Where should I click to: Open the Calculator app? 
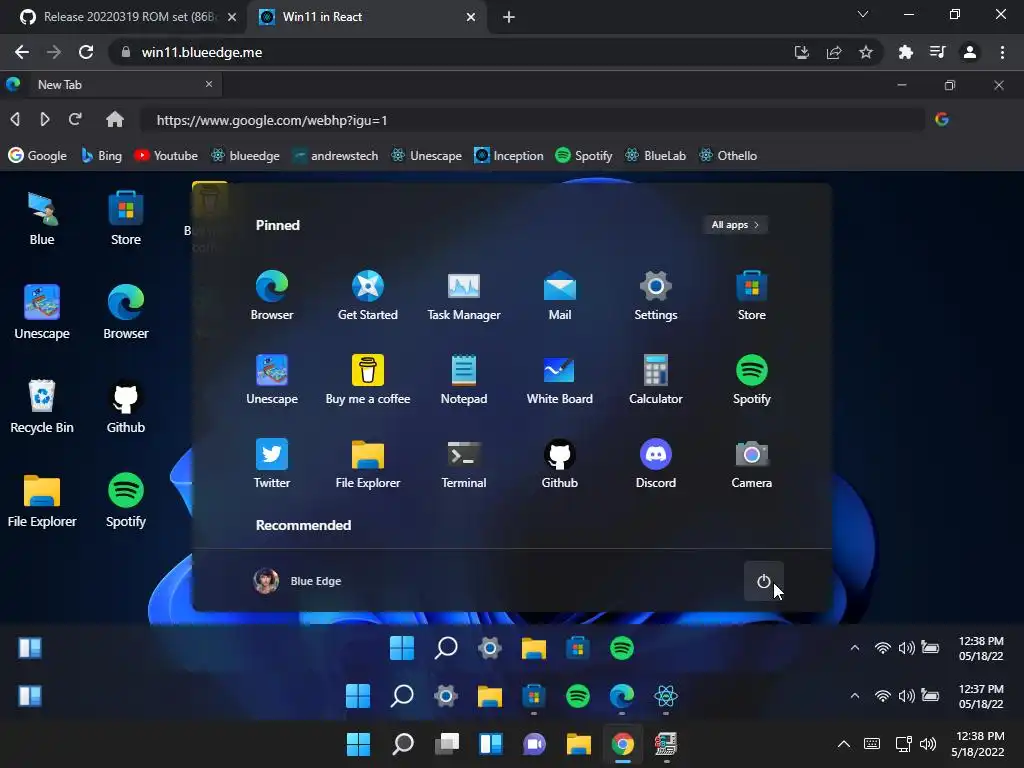656,379
